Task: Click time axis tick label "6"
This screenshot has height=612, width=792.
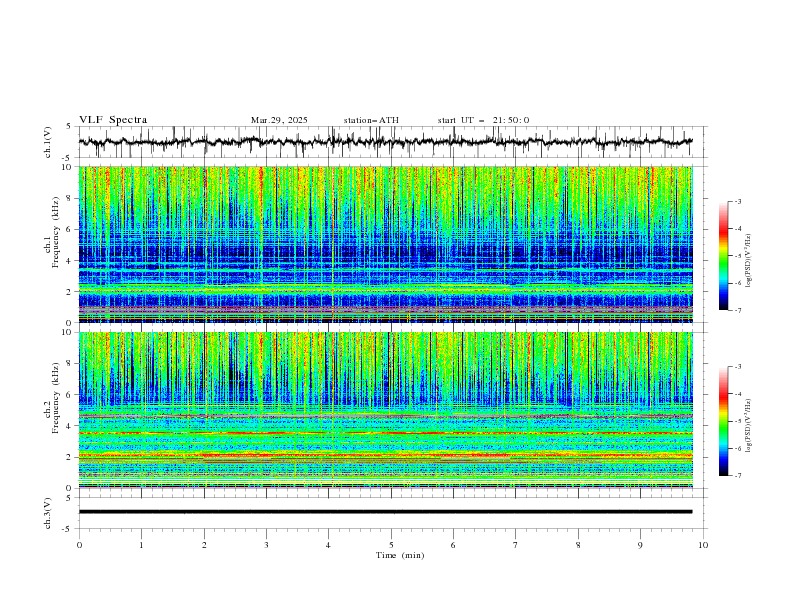Action: pos(453,545)
